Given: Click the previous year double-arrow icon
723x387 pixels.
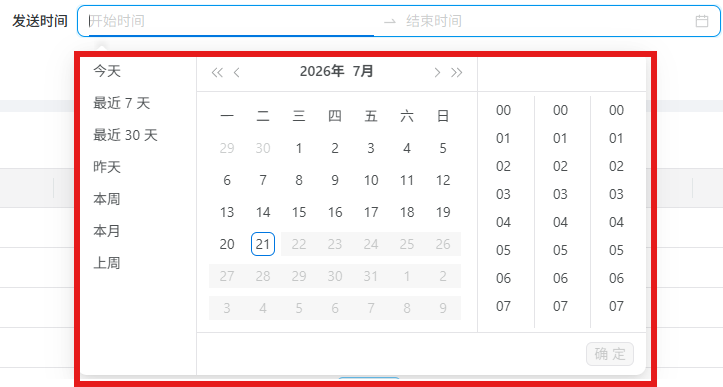Looking at the screenshot, I should 217,72.
